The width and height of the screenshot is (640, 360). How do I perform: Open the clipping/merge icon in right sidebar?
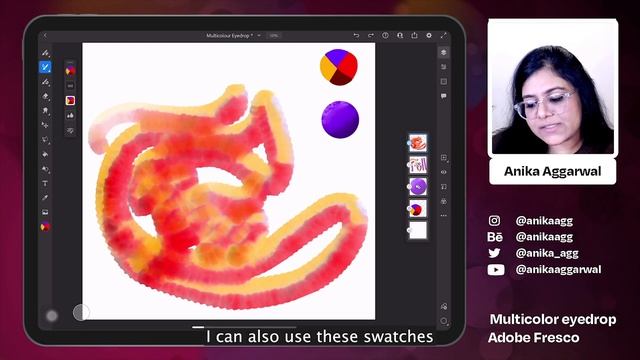pyautogui.click(x=444, y=201)
